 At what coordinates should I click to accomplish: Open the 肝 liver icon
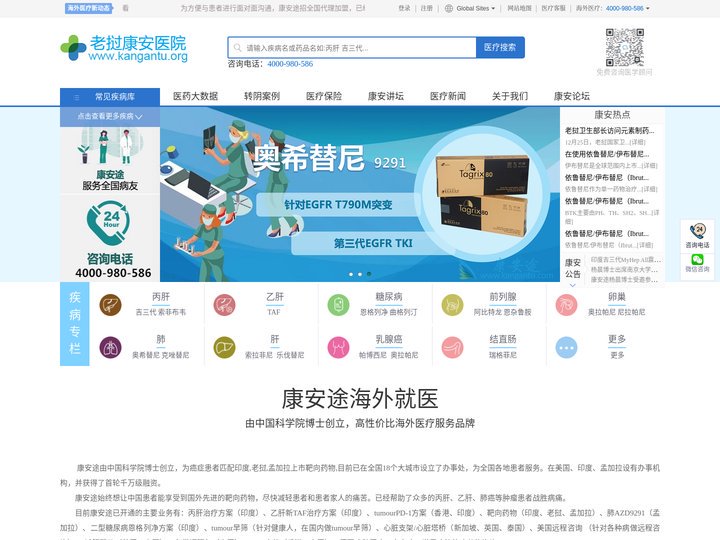tap(224, 348)
